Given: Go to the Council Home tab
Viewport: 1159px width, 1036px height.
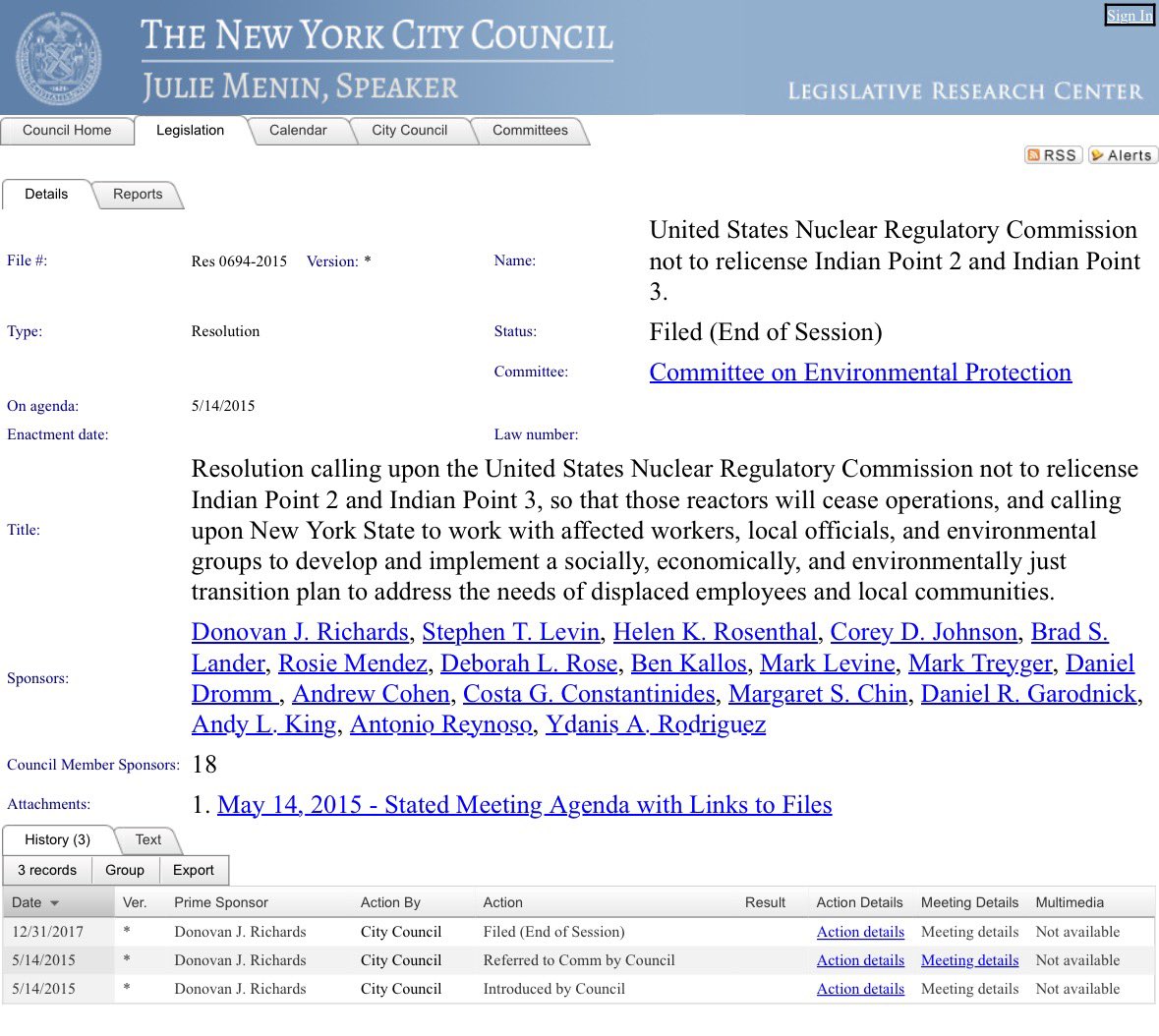Looking at the screenshot, I should click(67, 130).
